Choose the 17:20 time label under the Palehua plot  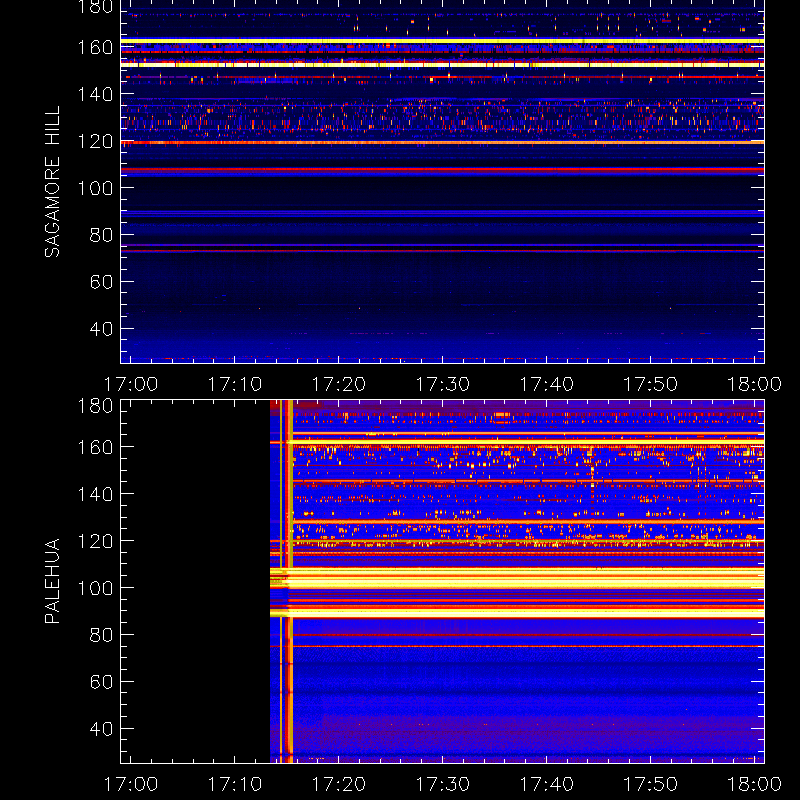click(339, 784)
